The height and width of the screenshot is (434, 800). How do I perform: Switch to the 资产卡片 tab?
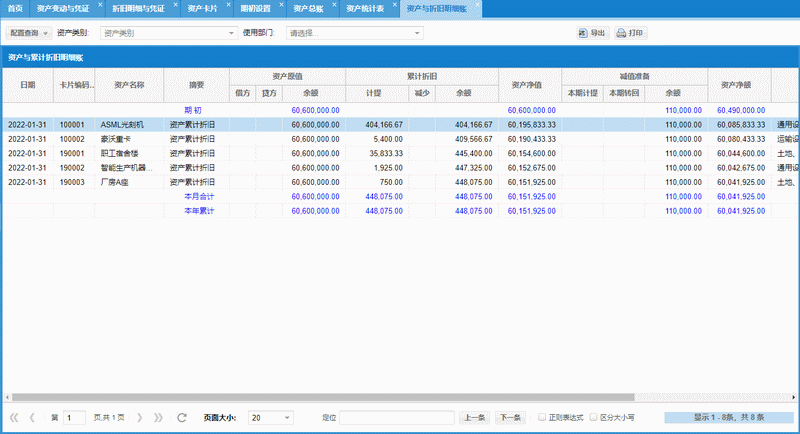coord(202,9)
